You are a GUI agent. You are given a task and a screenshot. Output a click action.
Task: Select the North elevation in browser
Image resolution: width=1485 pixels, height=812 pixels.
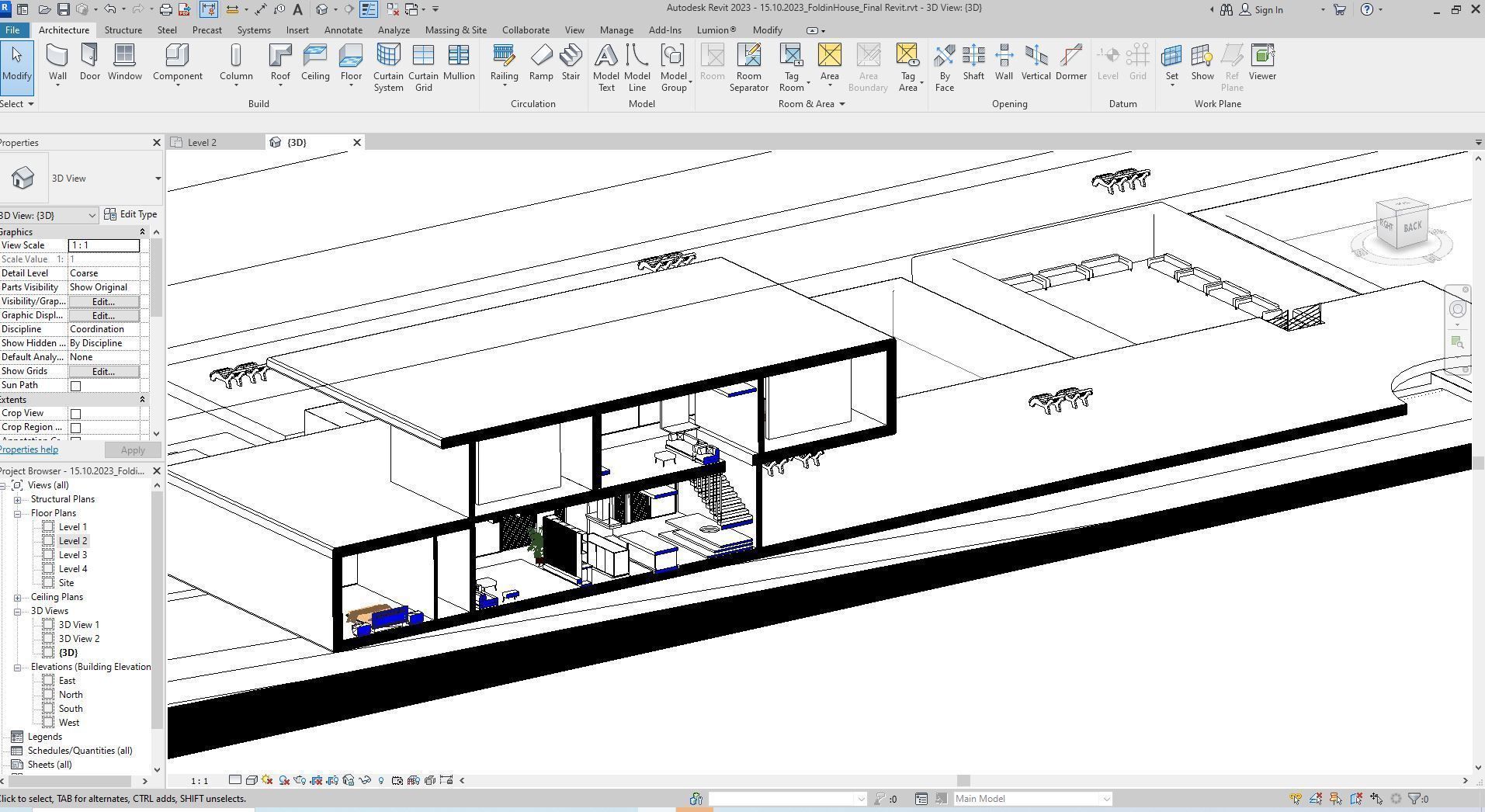(x=71, y=695)
